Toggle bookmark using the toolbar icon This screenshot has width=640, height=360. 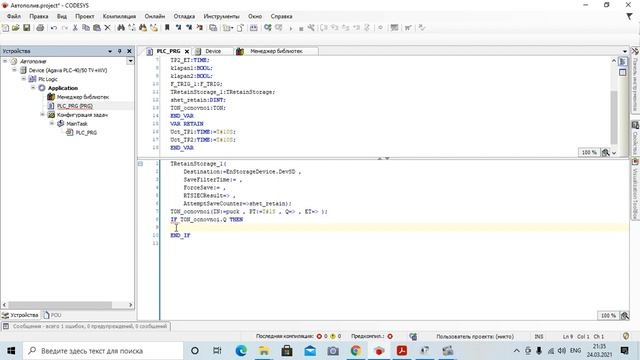point(167,28)
